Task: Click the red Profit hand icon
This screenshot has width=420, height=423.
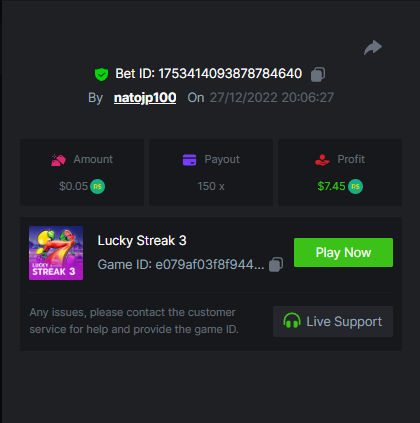Action: coord(322,160)
